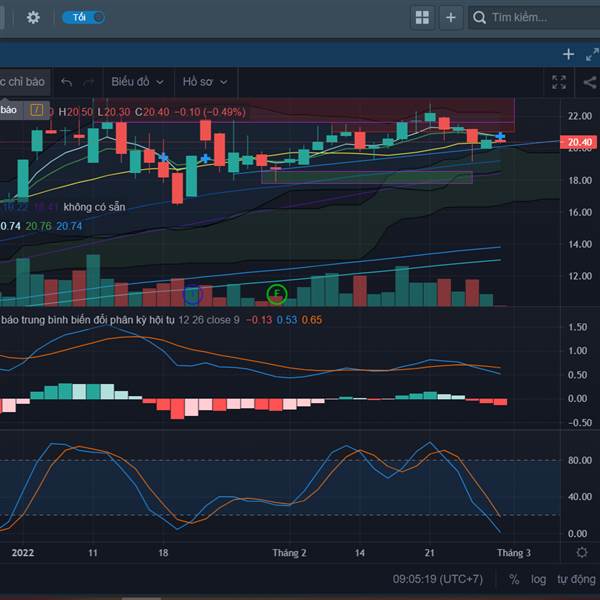
Task: Click the Tháng 2 date label
Action: coord(289,553)
